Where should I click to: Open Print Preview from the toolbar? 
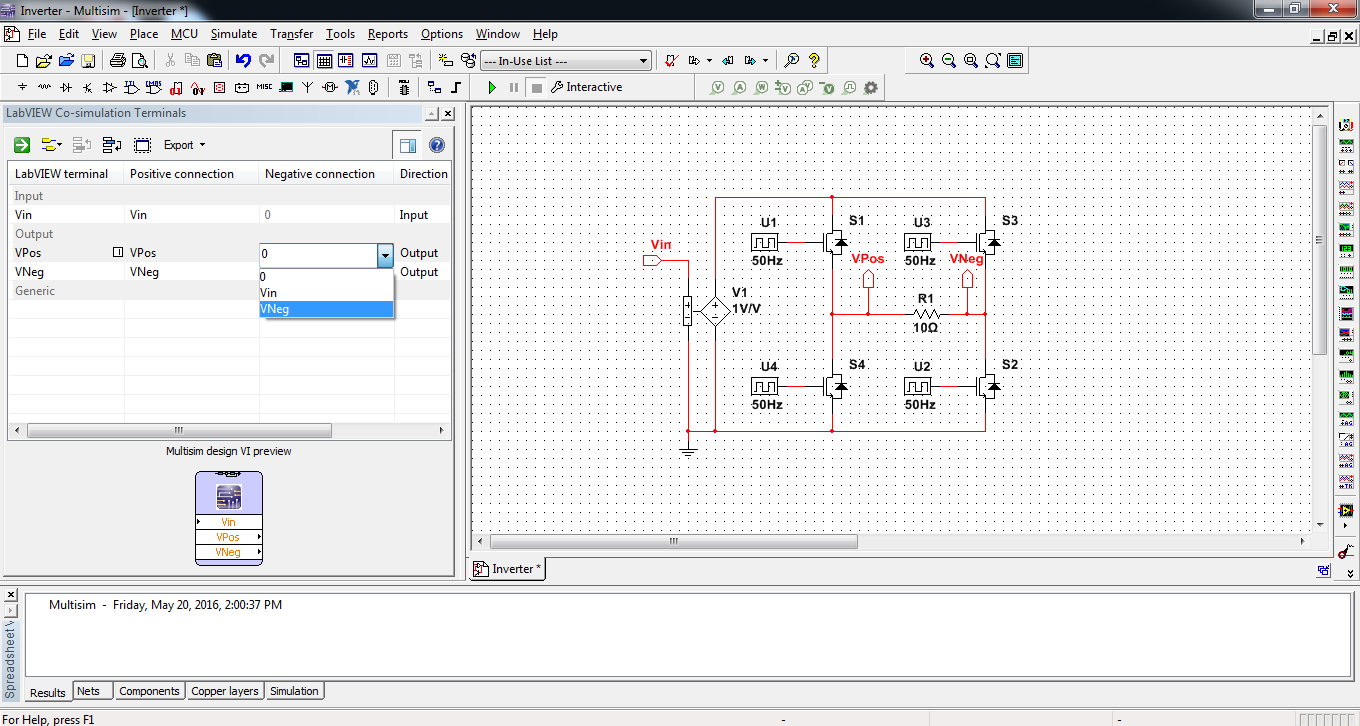tap(139, 61)
